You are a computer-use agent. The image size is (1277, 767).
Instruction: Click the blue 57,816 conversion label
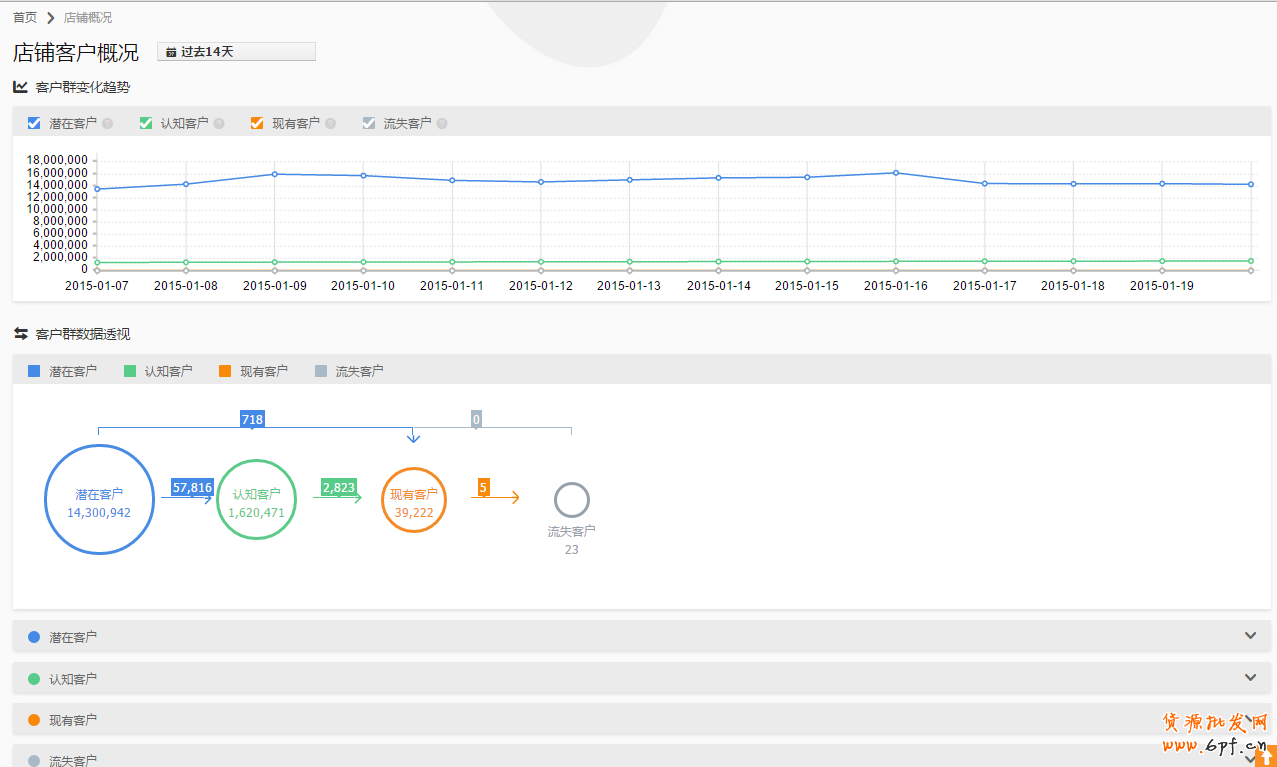[x=192, y=487]
